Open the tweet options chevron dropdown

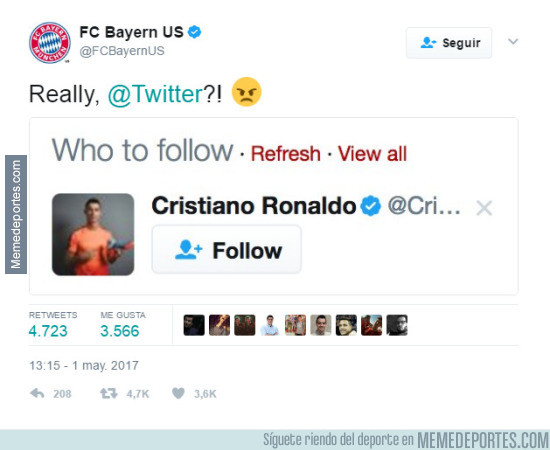pyautogui.click(x=513, y=42)
